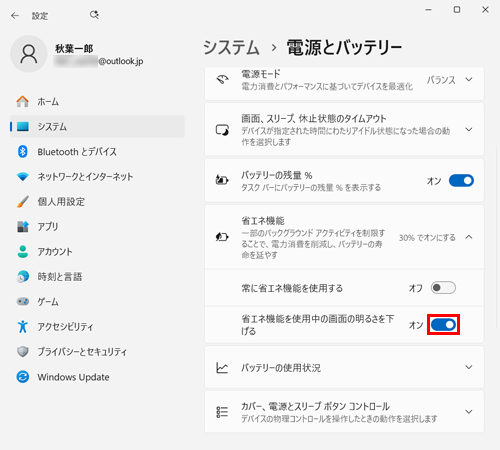Screen dimensions: 500x450
Task: Select システム in sidebar
Action: click(97, 126)
